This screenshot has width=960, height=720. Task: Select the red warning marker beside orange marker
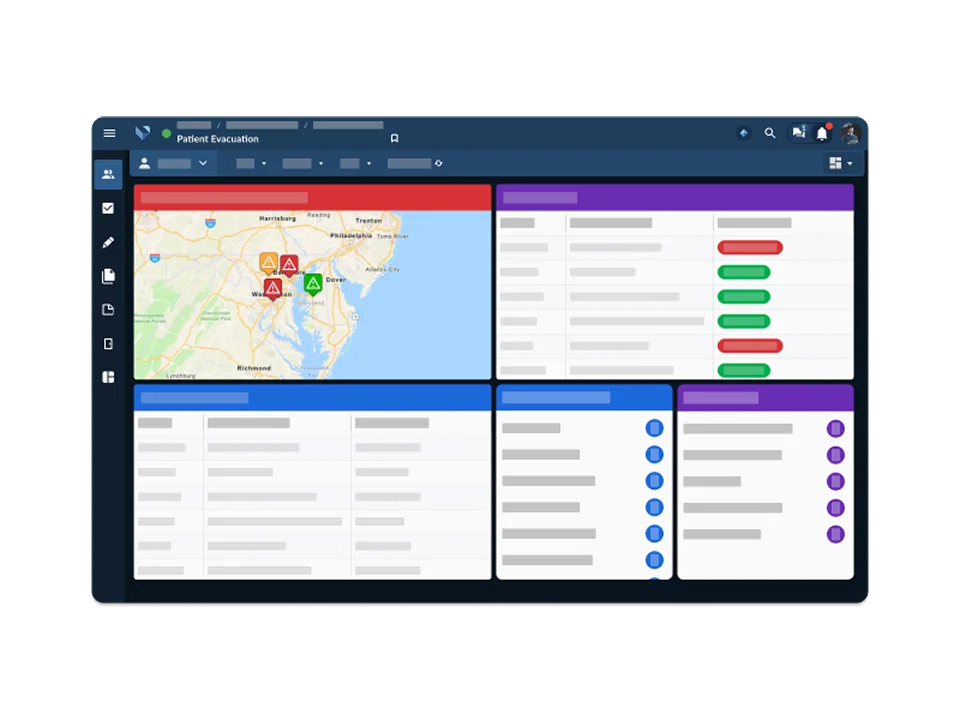(x=289, y=265)
